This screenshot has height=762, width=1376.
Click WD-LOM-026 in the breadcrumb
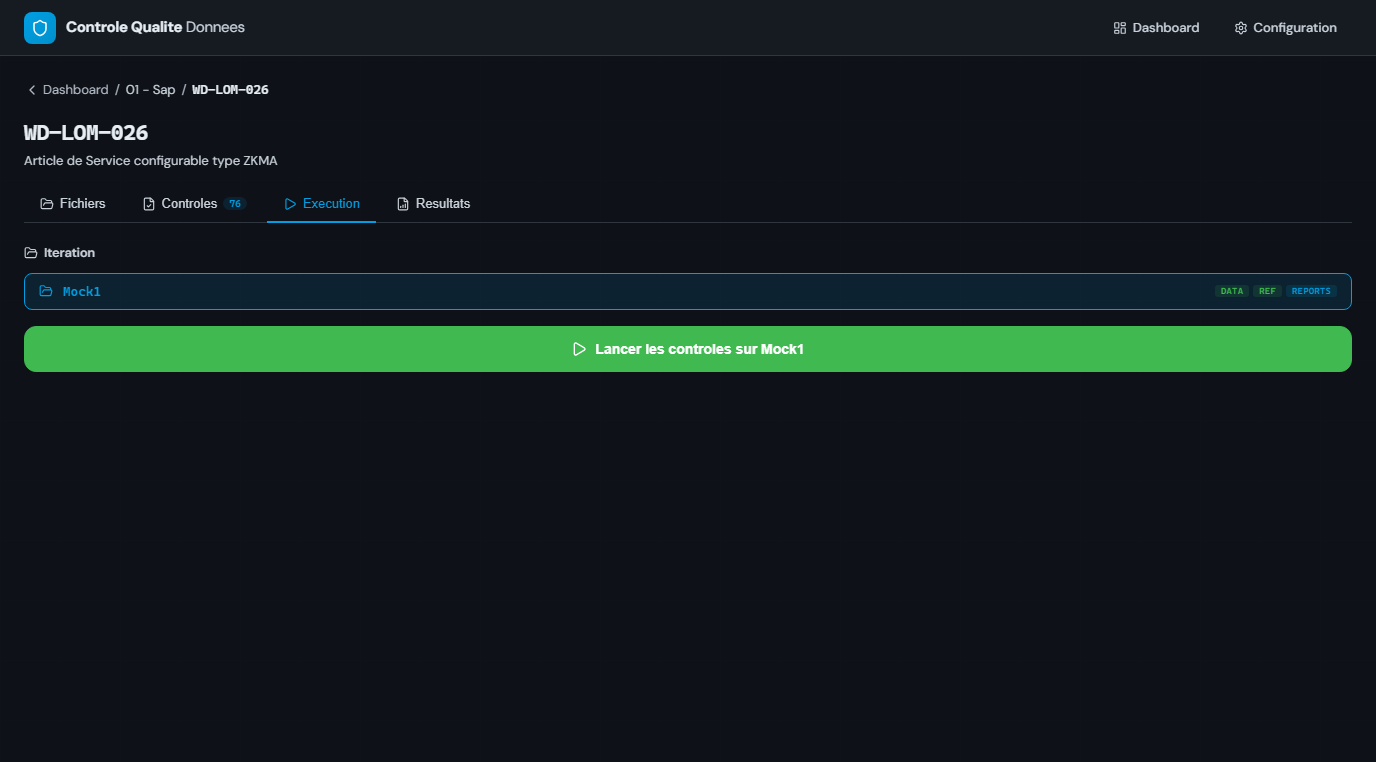click(x=230, y=90)
